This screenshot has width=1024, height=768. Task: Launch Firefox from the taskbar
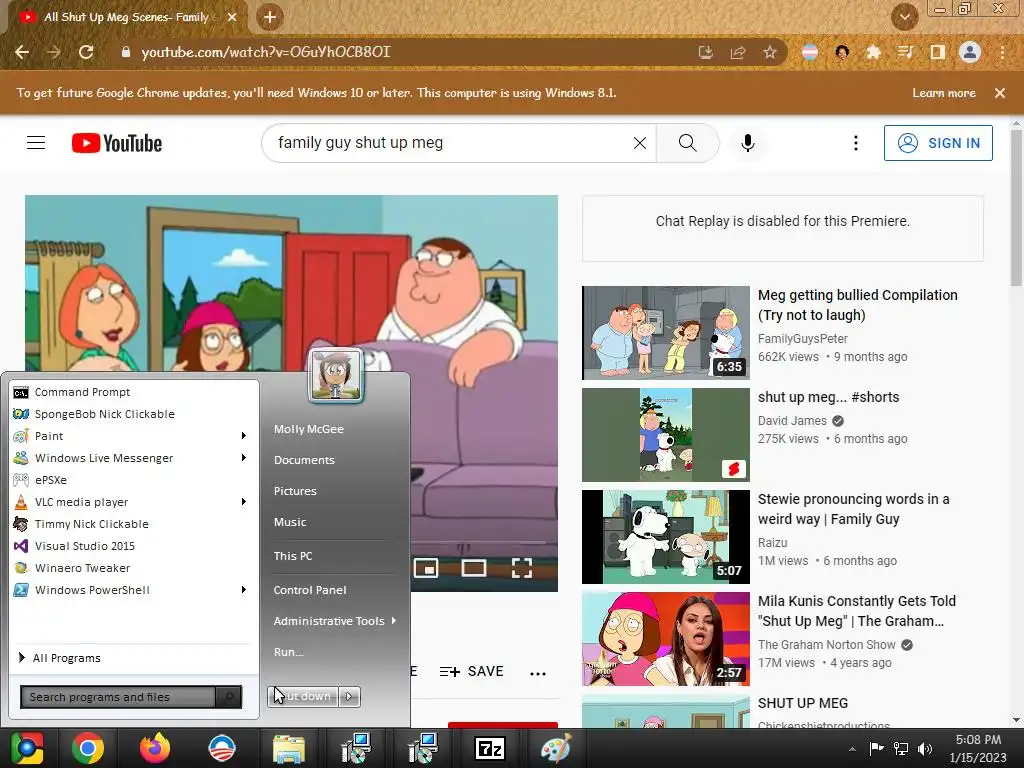pyautogui.click(x=155, y=748)
